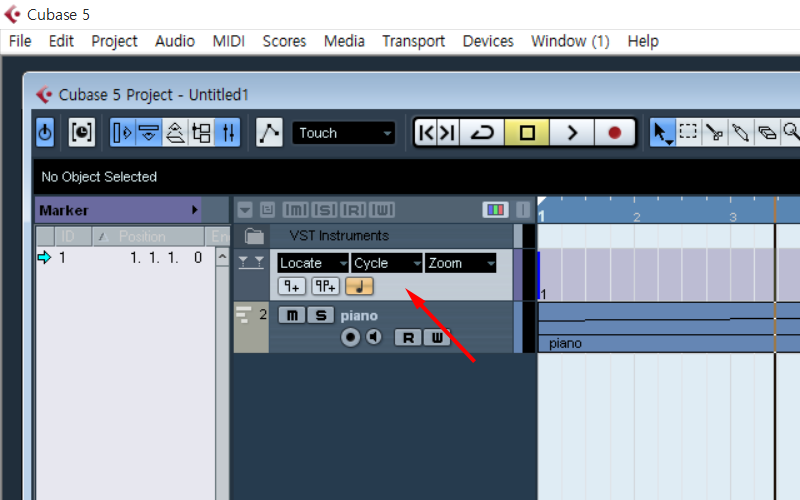Select the Split scissors tool
The image size is (800, 500).
coord(714,133)
